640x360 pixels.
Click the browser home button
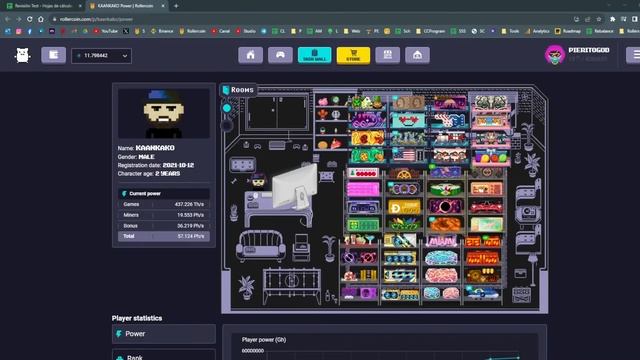click(41, 19)
